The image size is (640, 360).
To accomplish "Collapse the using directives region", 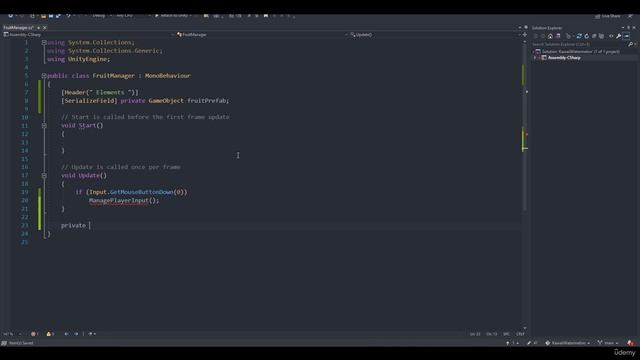I will [x=44, y=42].
